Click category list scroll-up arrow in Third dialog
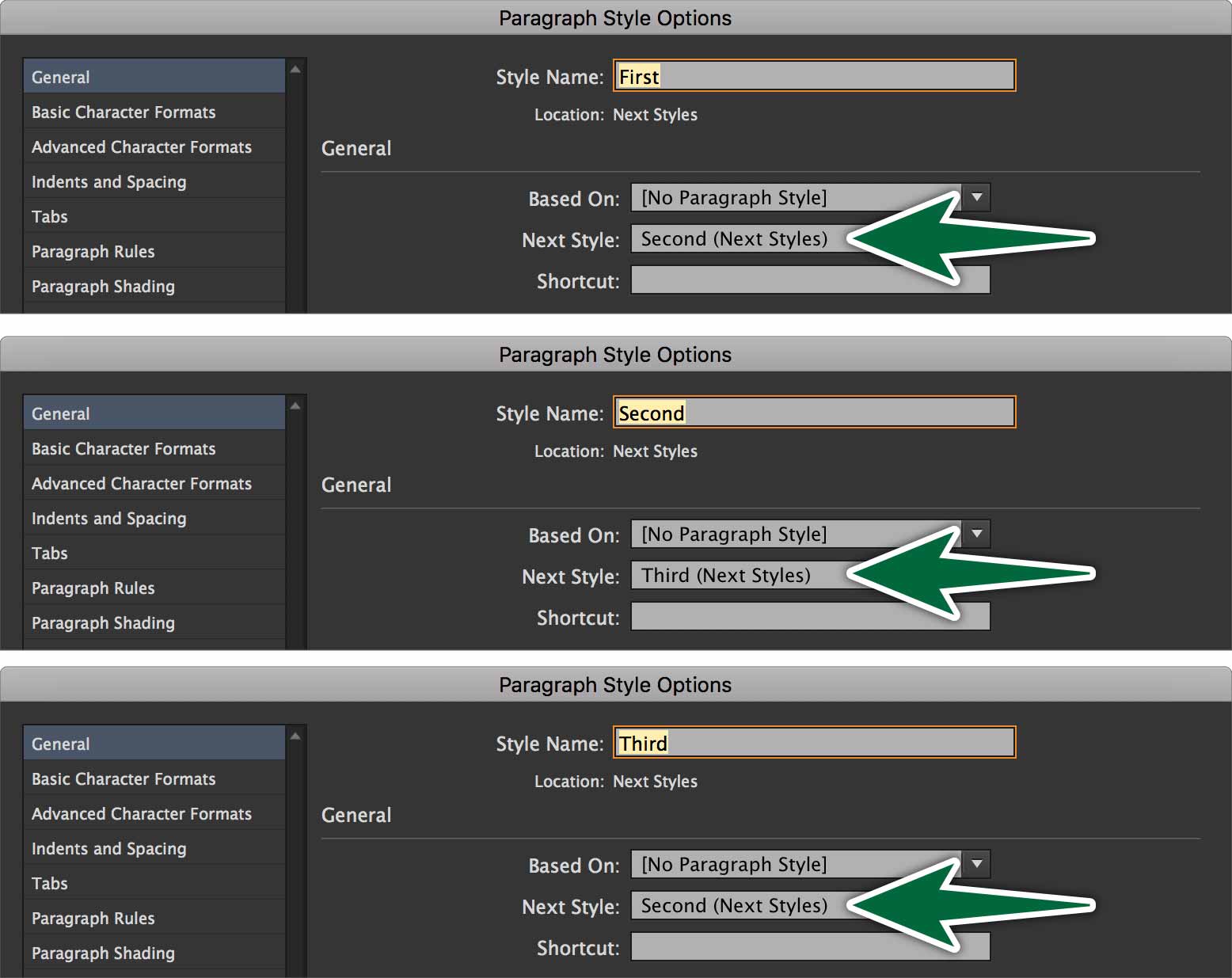This screenshot has height=978, width=1232. pyautogui.click(x=295, y=736)
